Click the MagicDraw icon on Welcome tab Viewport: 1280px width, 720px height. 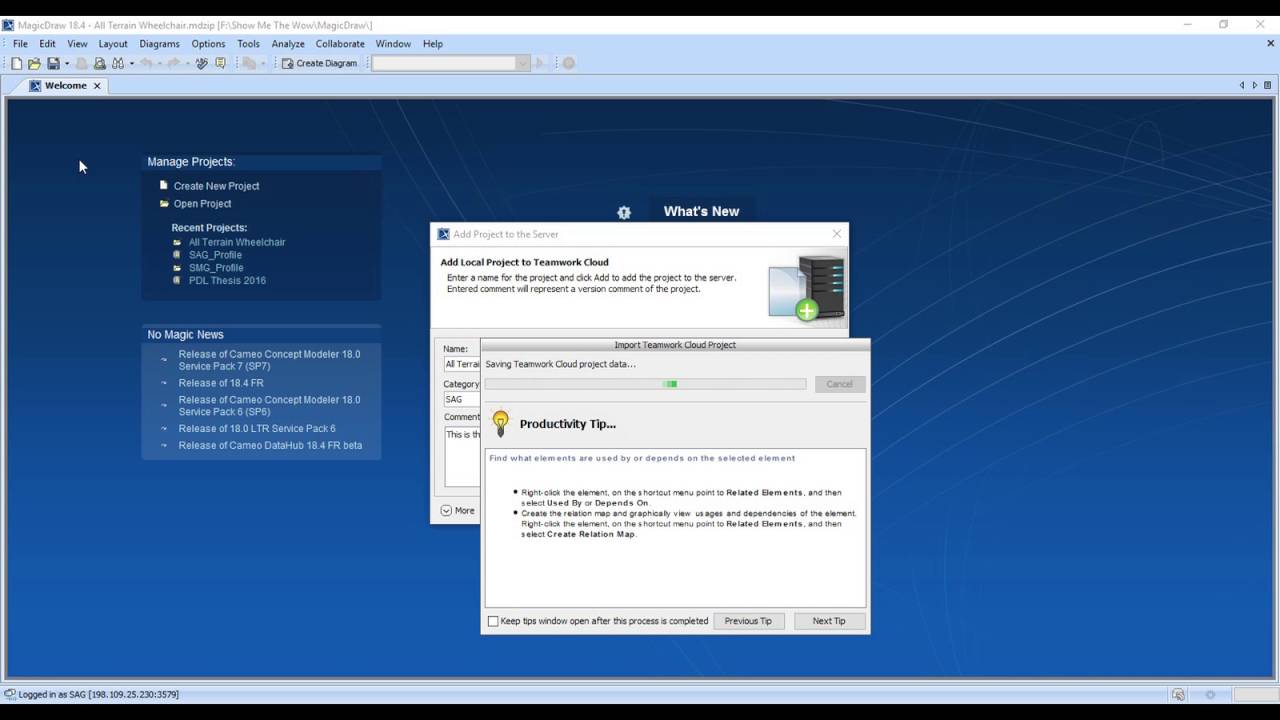click(35, 86)
